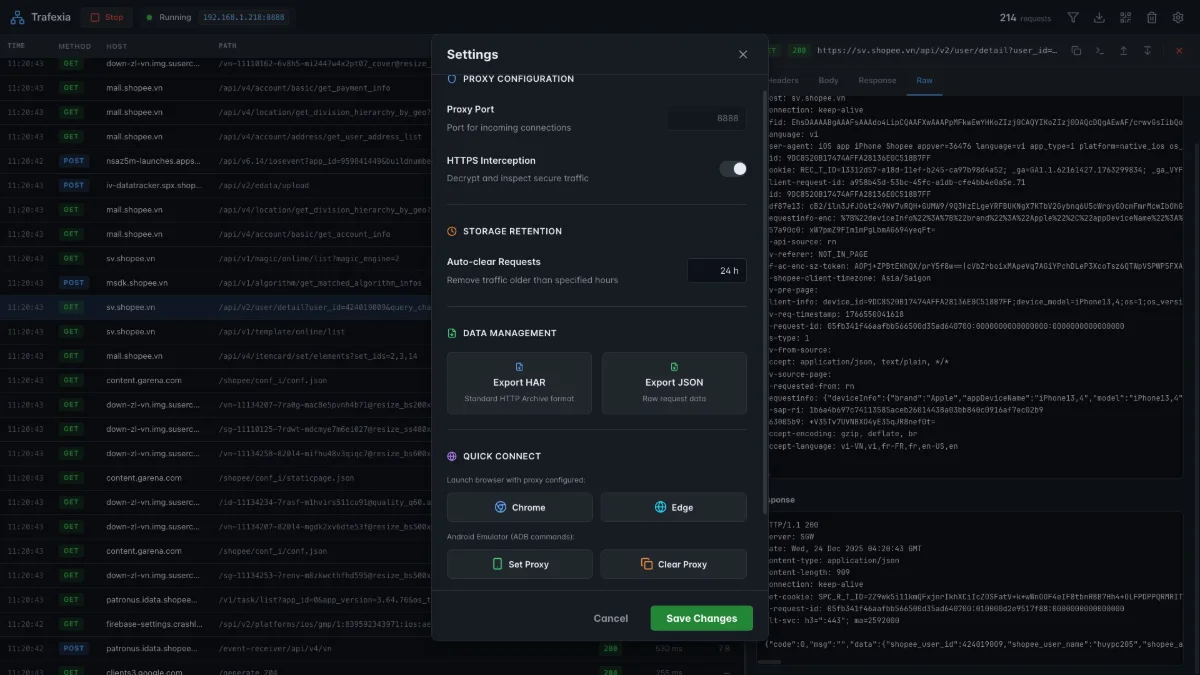
Task: Click the trash icon to clear captured traffic
Action: click(x=1152, y=17)
